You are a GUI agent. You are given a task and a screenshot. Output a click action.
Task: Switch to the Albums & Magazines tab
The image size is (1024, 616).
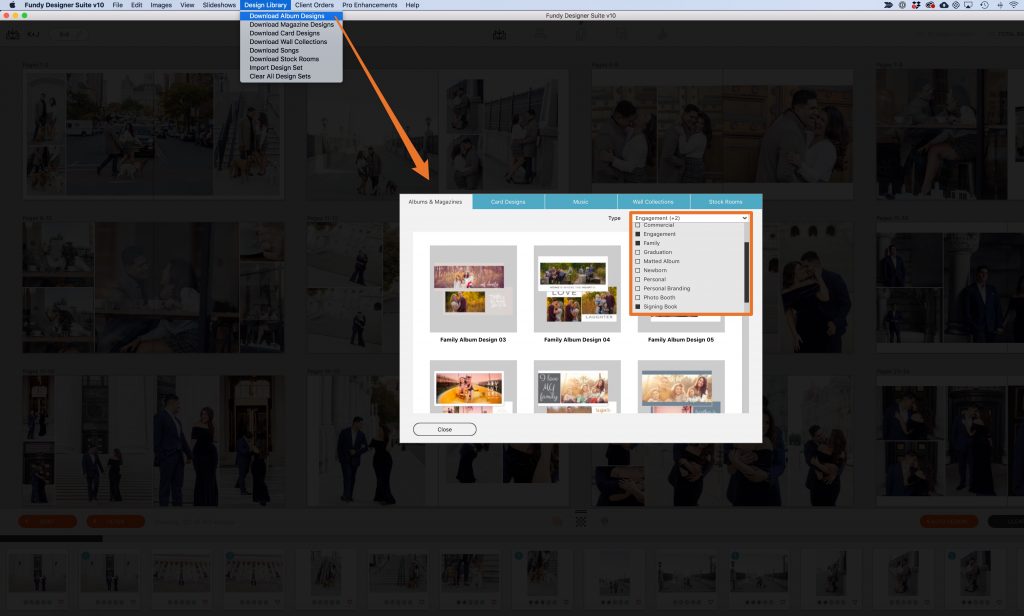(436, 202)
